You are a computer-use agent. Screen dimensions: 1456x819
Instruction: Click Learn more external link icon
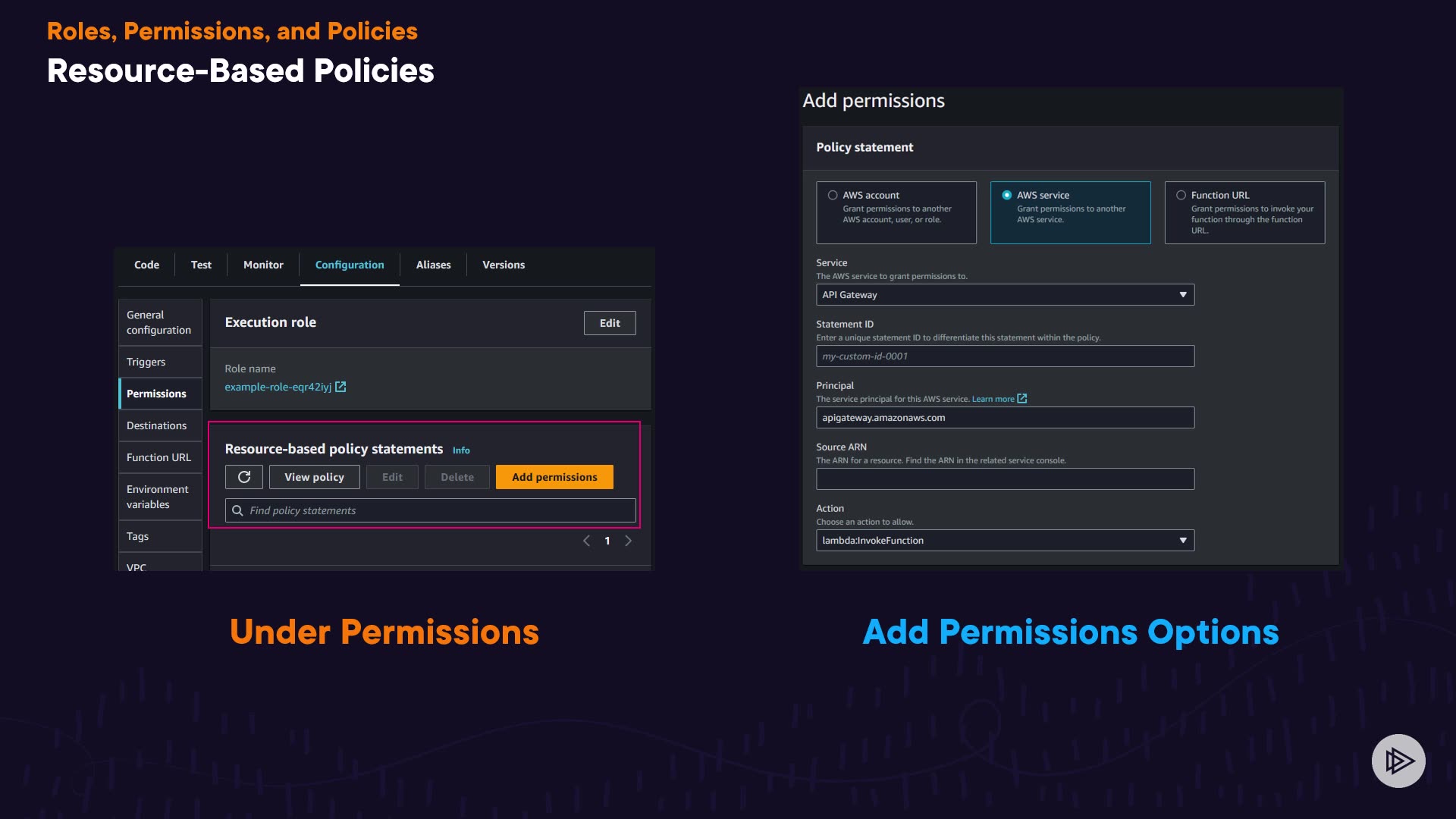[x=1021, y=399]
